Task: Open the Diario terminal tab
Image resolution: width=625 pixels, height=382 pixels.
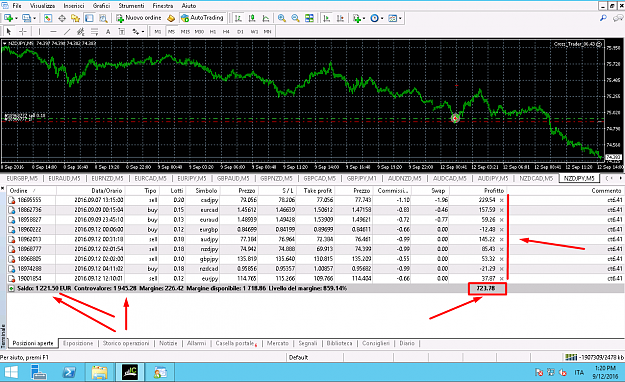Action: click(x=407, y=343)
